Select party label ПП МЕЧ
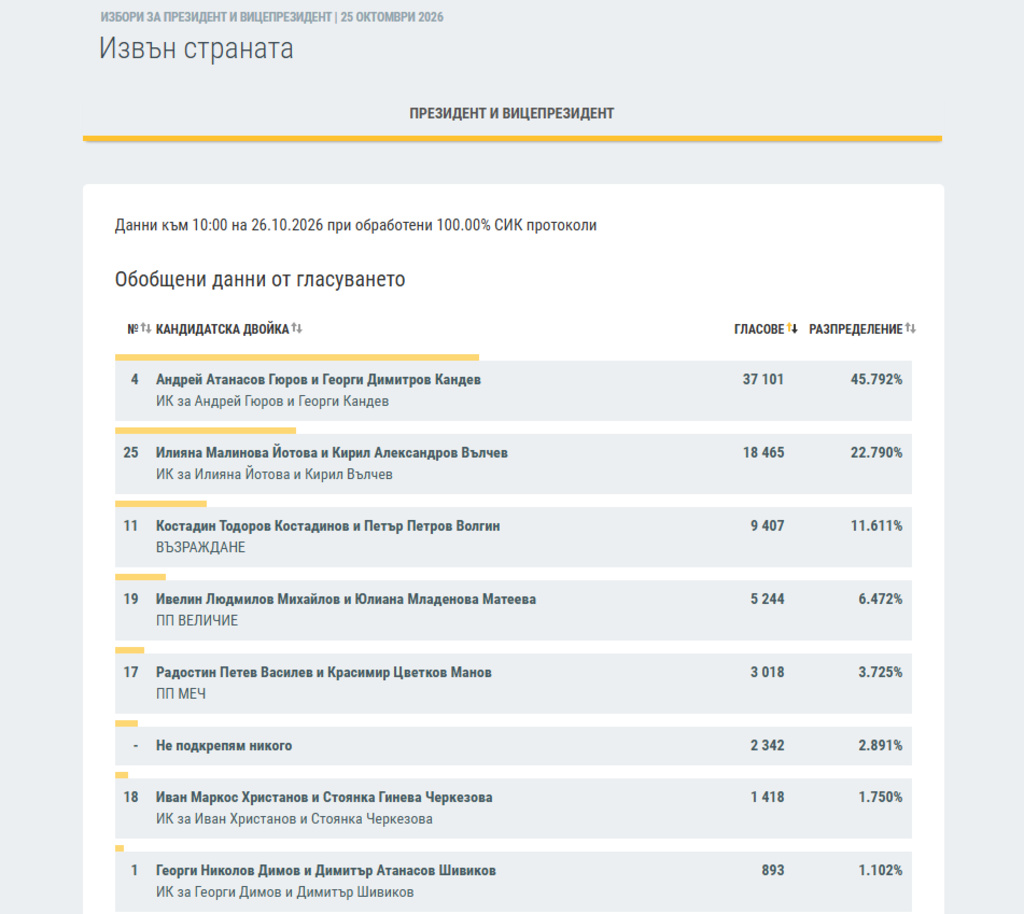Image resolution: width=1024 pixels, height=914 pixels. coord(181,694)
